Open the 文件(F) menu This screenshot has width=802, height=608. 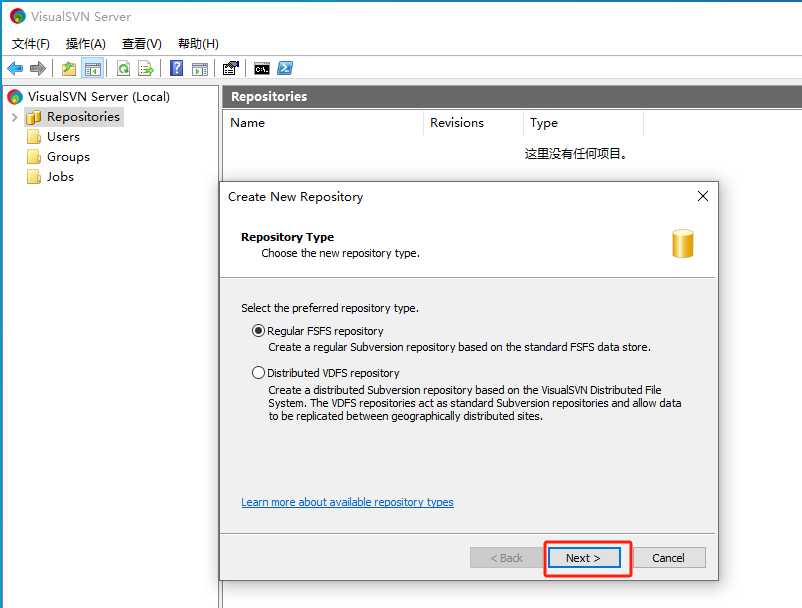(31, 43)
